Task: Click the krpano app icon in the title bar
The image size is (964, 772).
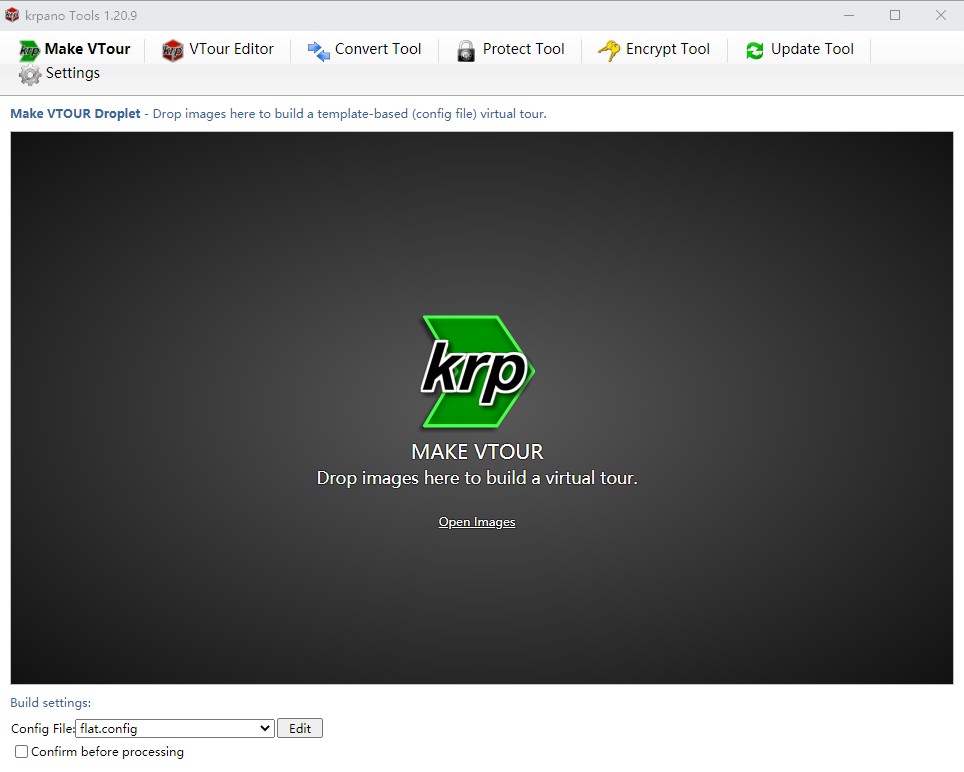Action: coord(12,14)
